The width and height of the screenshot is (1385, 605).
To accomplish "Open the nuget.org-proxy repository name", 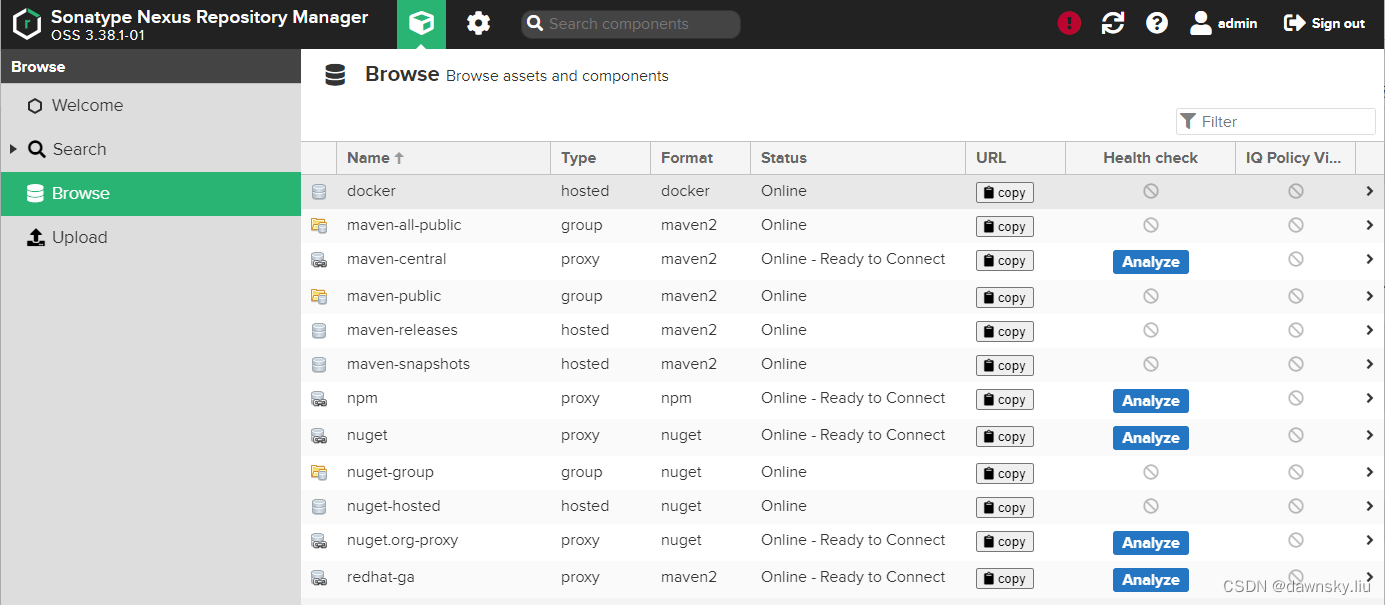I will point(402,540).
